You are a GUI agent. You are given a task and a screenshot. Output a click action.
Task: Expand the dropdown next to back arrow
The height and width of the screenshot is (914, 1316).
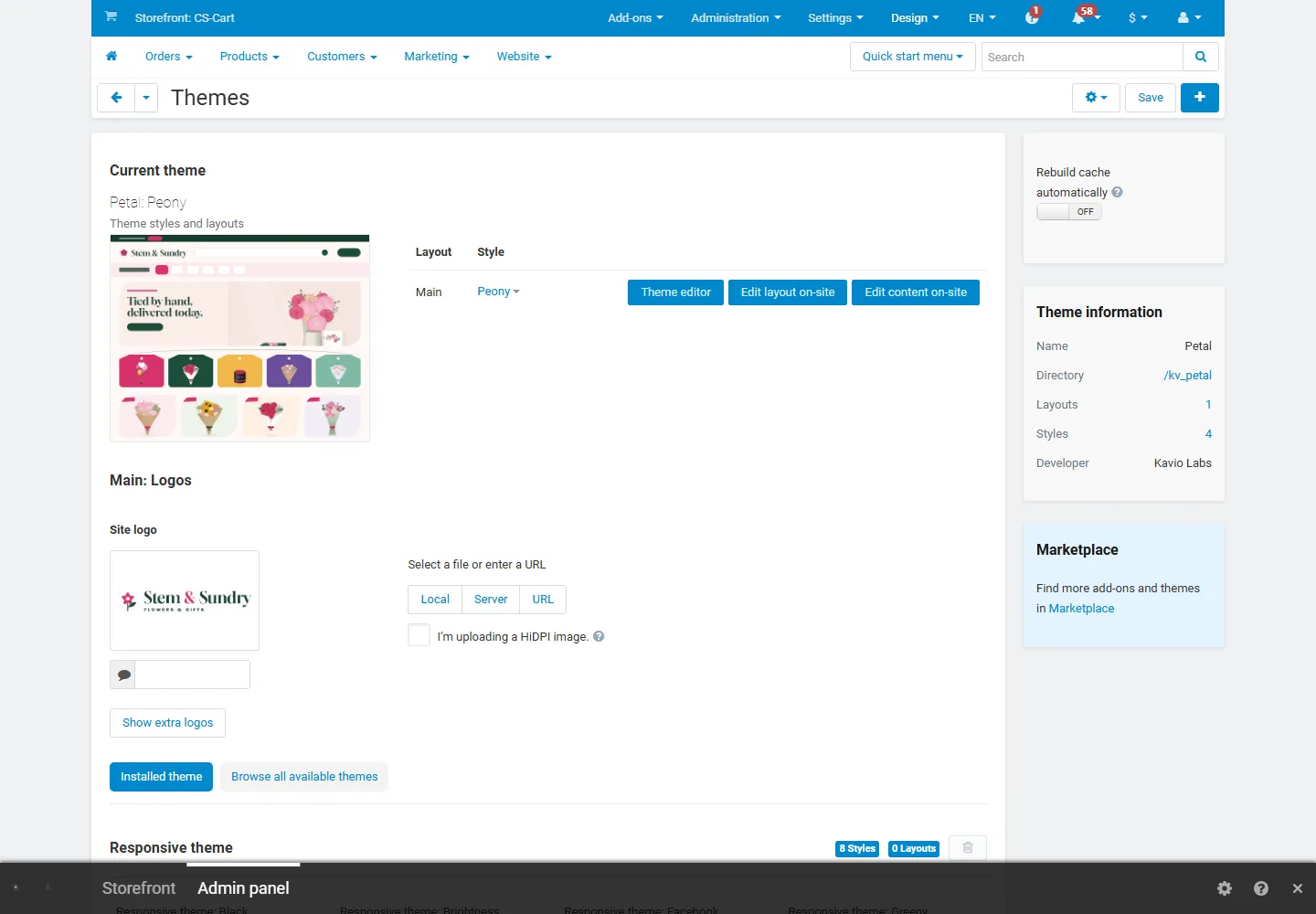pos(146,98)
